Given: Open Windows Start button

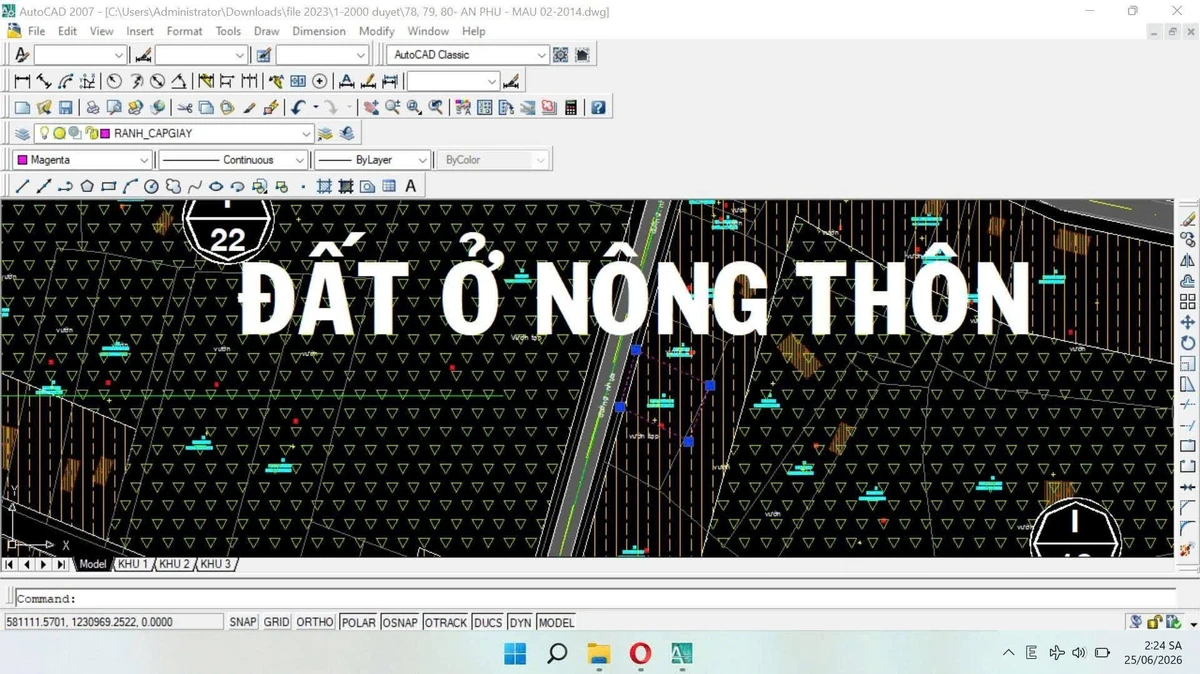Looking at the screenshot, I should (515, 653).
